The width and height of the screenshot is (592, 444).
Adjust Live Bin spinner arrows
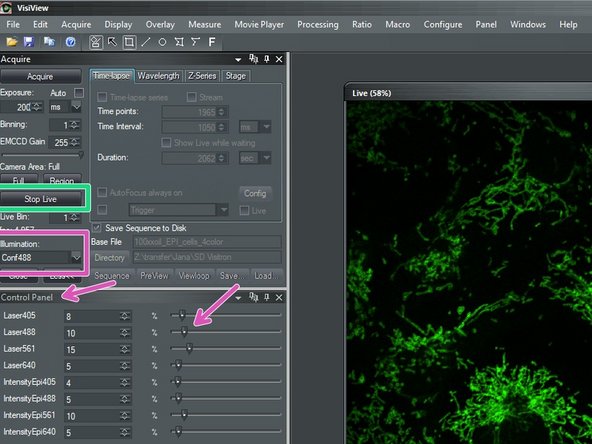[x=75, y=218]
